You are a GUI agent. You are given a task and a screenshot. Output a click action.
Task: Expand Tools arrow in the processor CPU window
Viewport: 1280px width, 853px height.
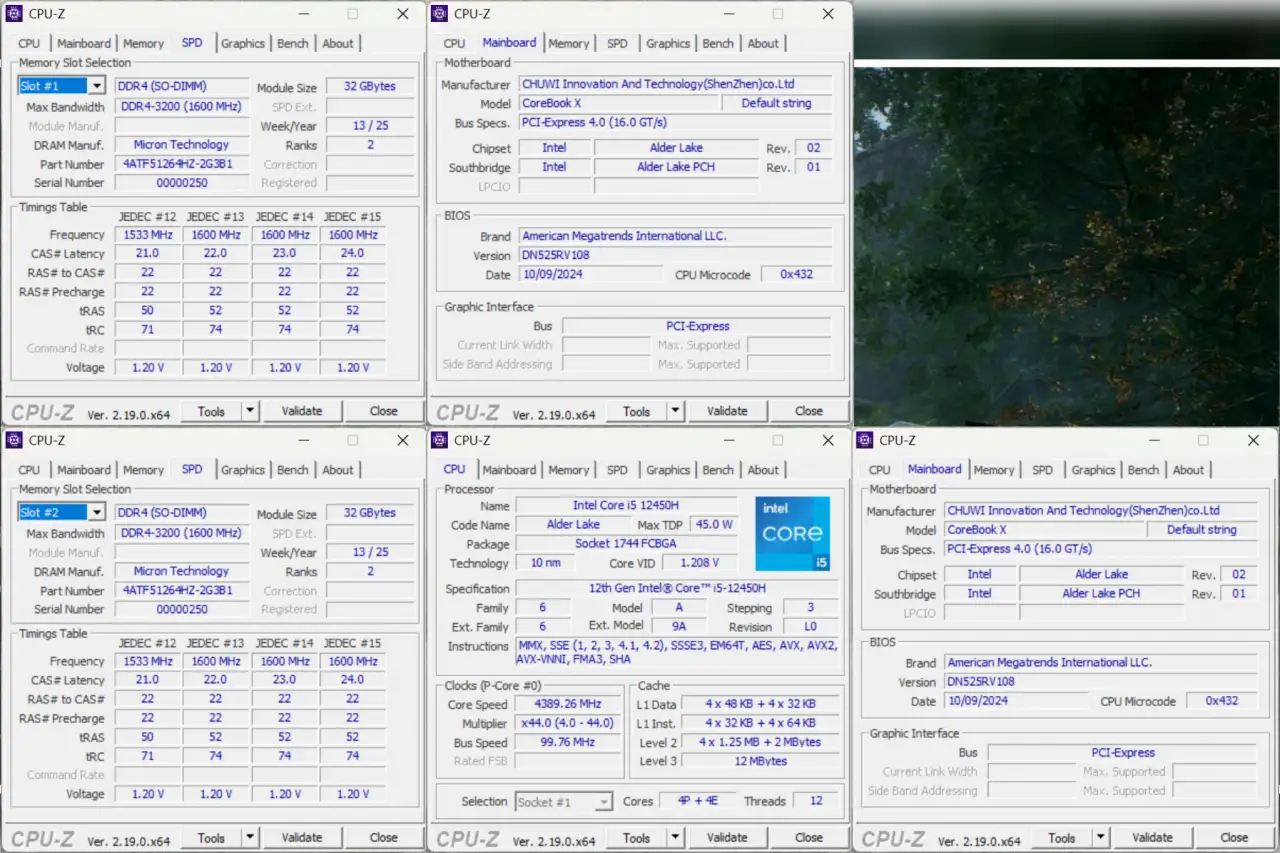[x=675, y=838]
